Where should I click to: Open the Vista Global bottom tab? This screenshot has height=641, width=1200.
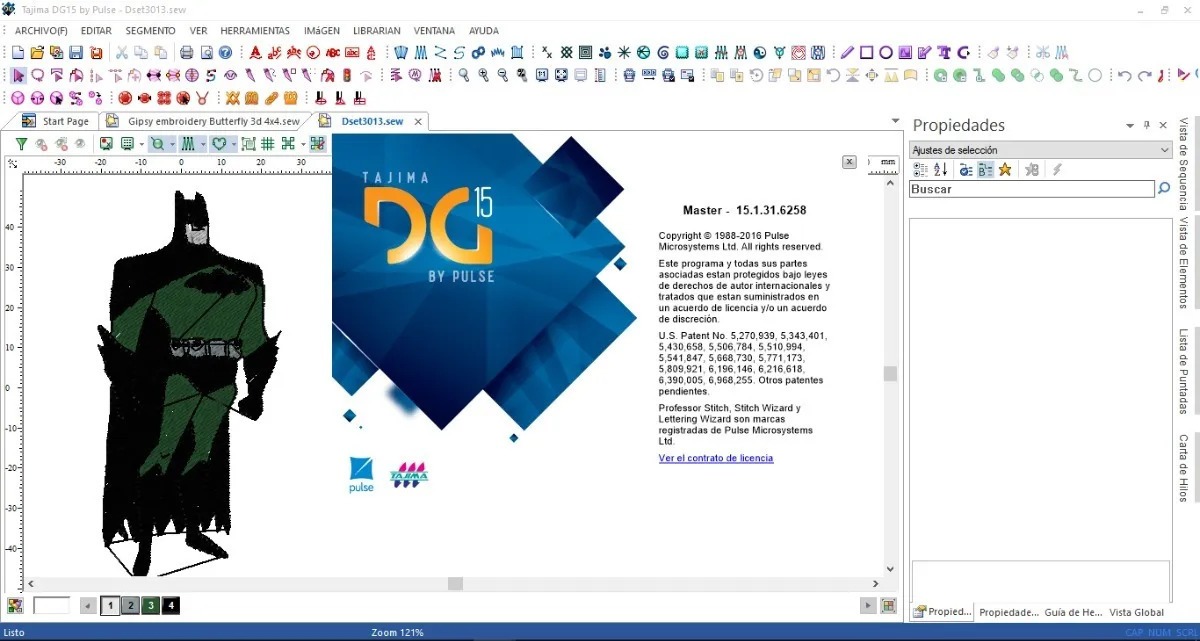pyautogui.click(x=1136, y=612)
